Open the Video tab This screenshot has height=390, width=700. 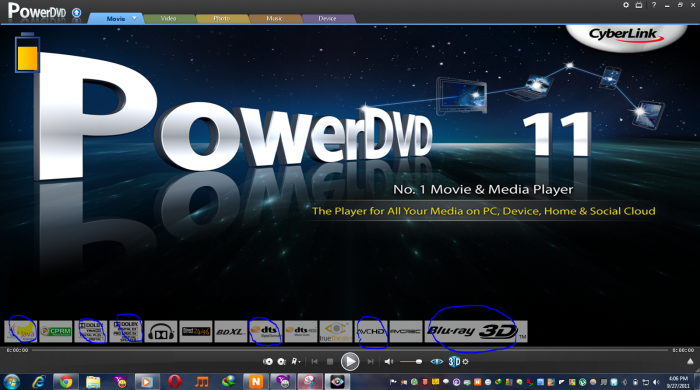168,19
